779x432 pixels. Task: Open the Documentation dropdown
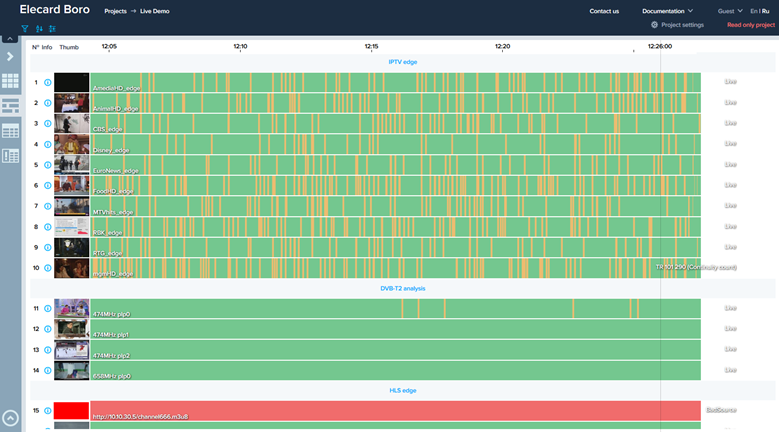667,11
